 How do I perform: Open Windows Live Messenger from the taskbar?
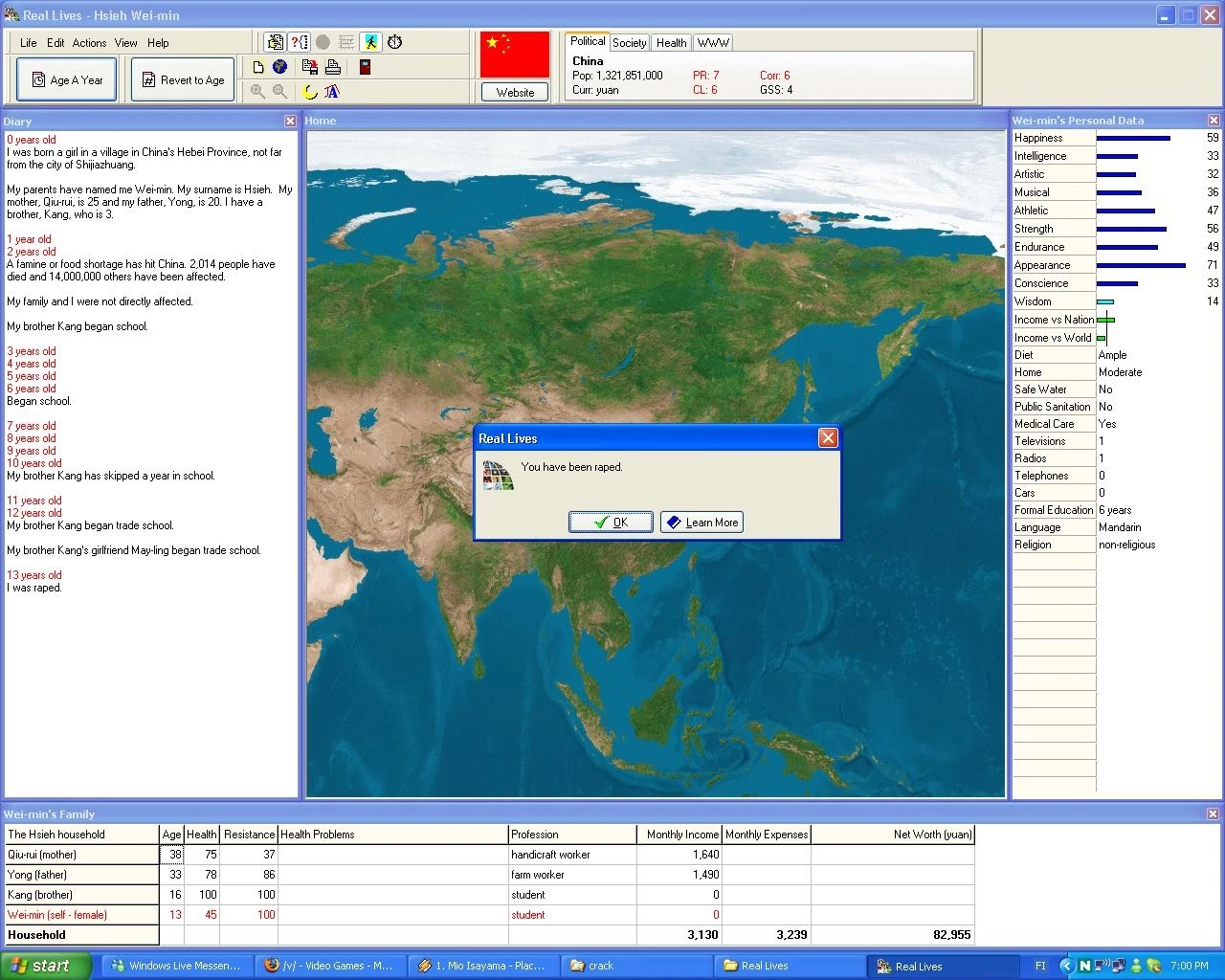[x=176, y=966]
